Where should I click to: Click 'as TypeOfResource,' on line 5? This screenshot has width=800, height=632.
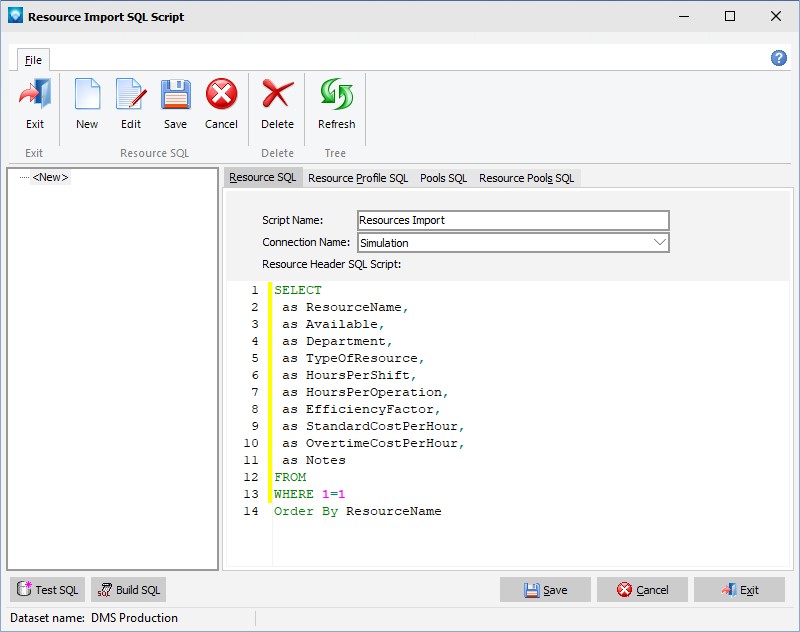tap(353, 358)
